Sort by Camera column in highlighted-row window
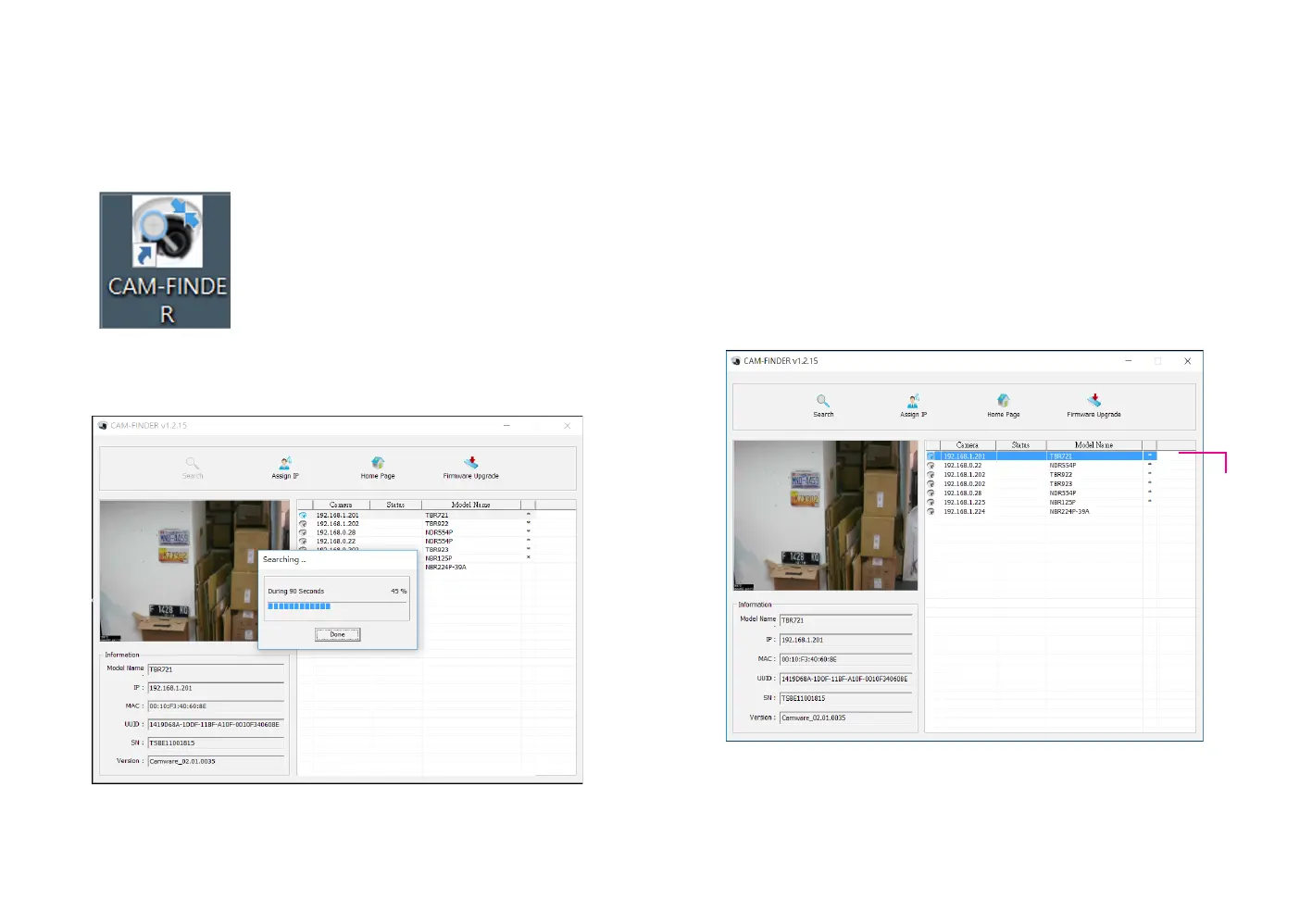This screenshot has height=924, width=1312. 968,445
